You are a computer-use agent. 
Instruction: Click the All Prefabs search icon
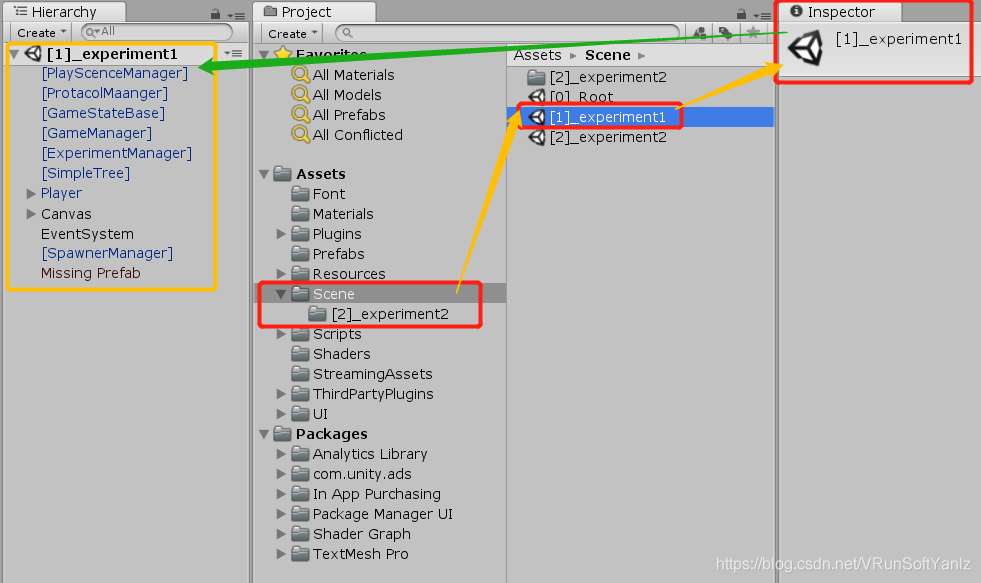(301, 114)
